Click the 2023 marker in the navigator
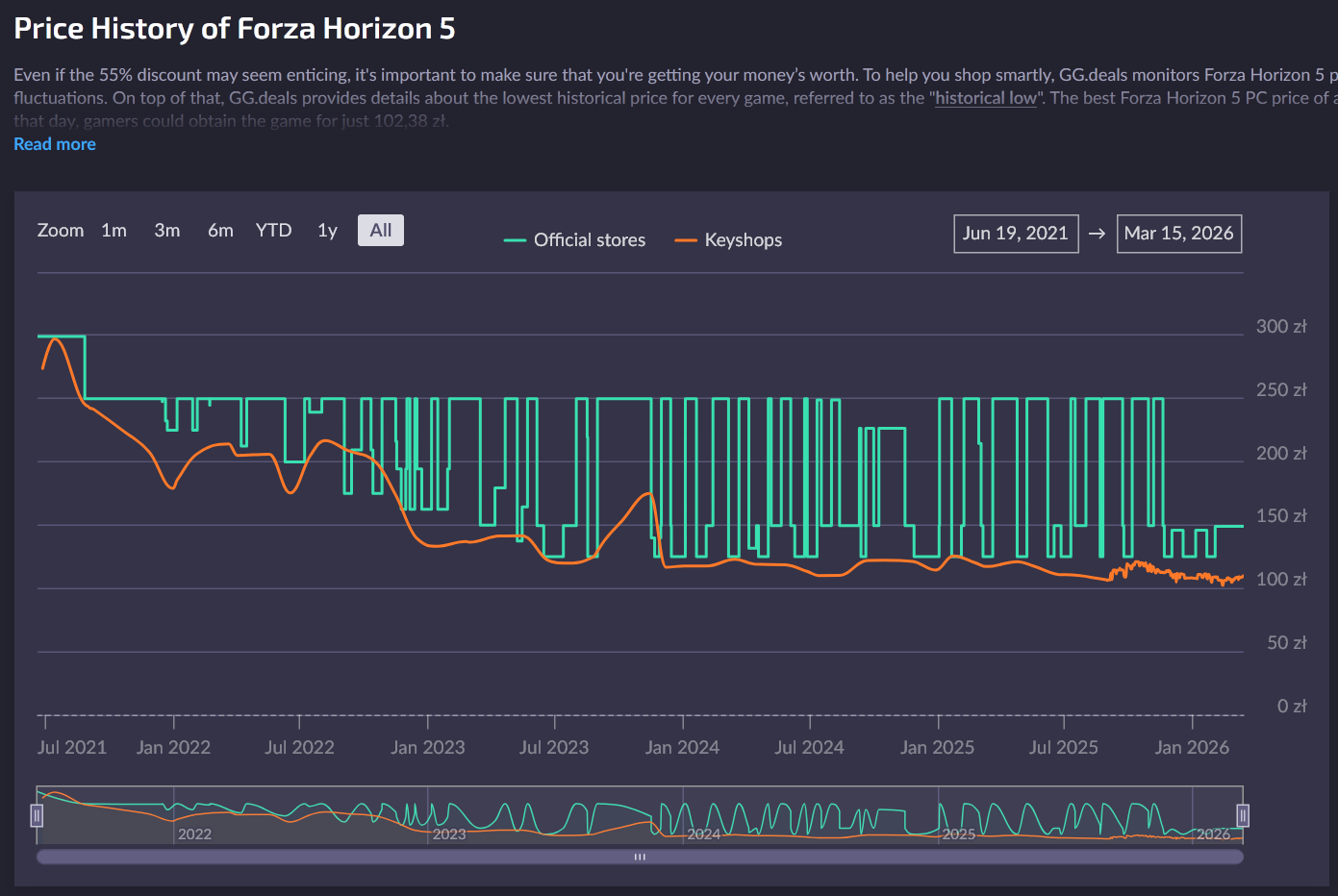 [449, 834]
